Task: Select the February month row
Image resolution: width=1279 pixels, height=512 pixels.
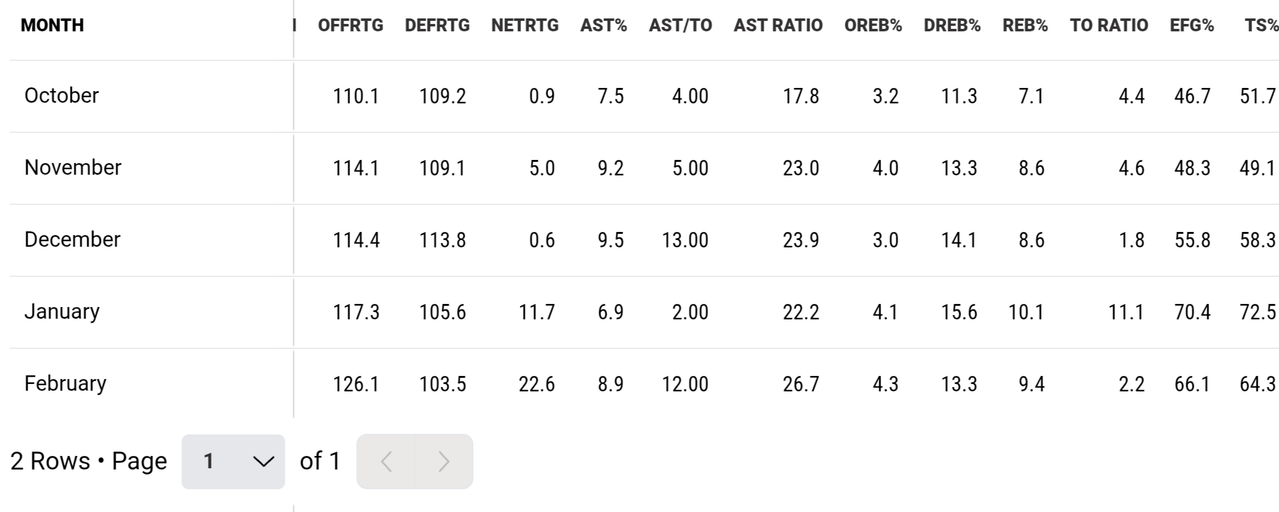Action: point(644,384)
